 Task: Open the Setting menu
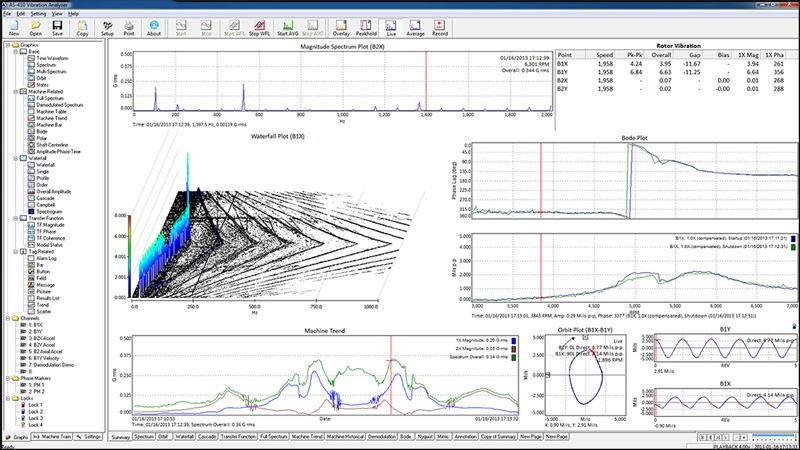pos(38,14)
